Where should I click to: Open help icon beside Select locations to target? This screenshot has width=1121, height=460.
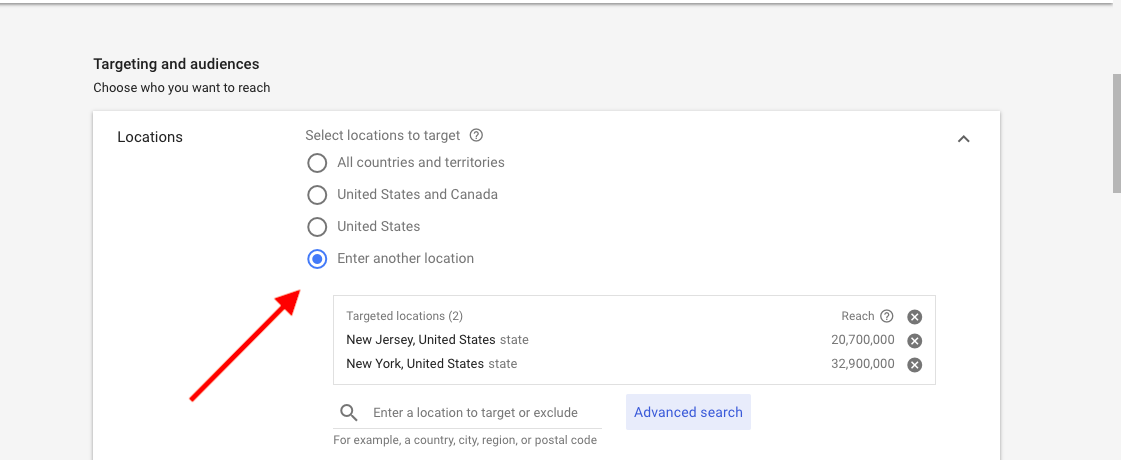click(x=476, y=135)
